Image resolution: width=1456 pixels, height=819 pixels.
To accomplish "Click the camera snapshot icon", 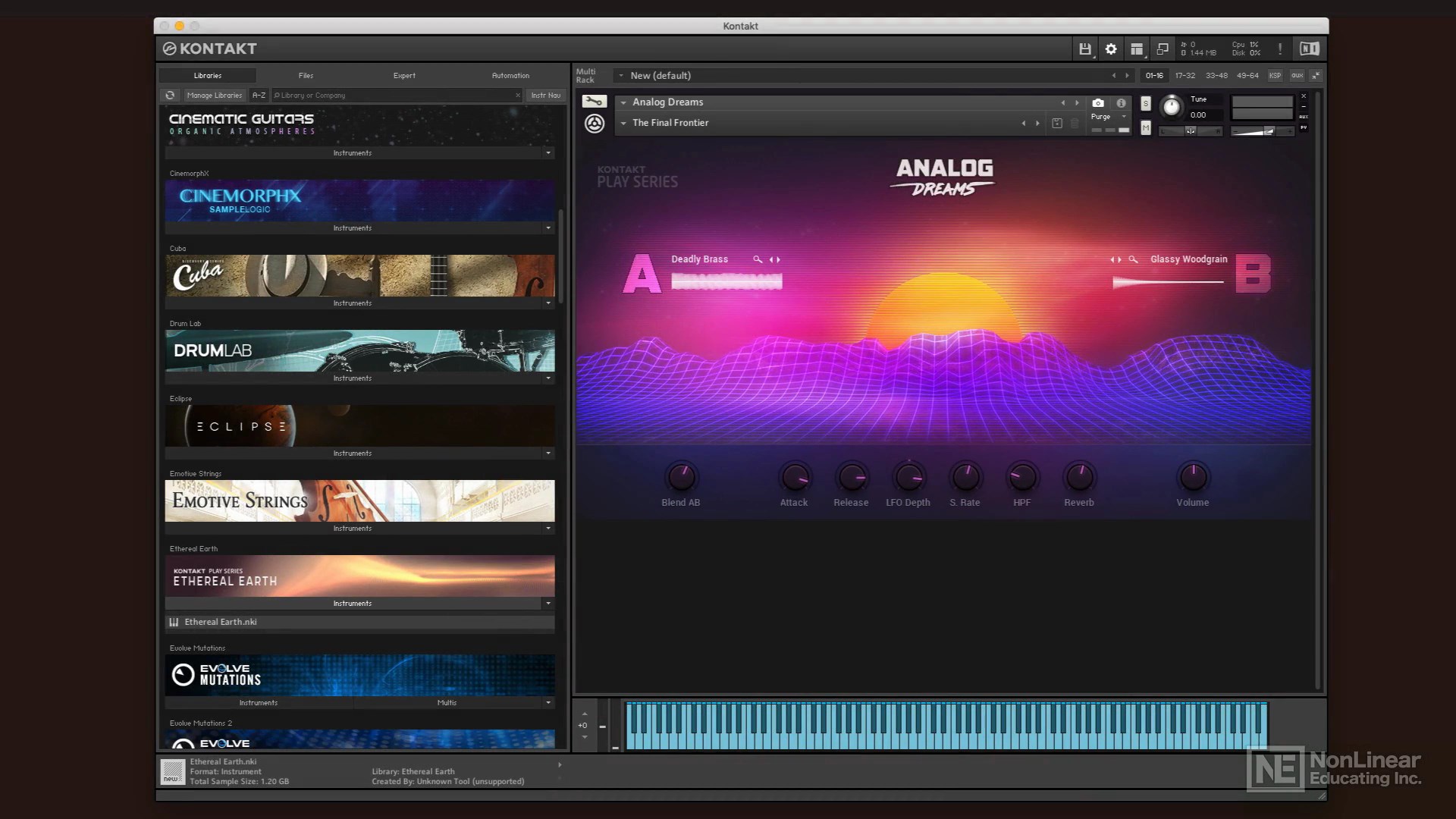I will 1097,103.
